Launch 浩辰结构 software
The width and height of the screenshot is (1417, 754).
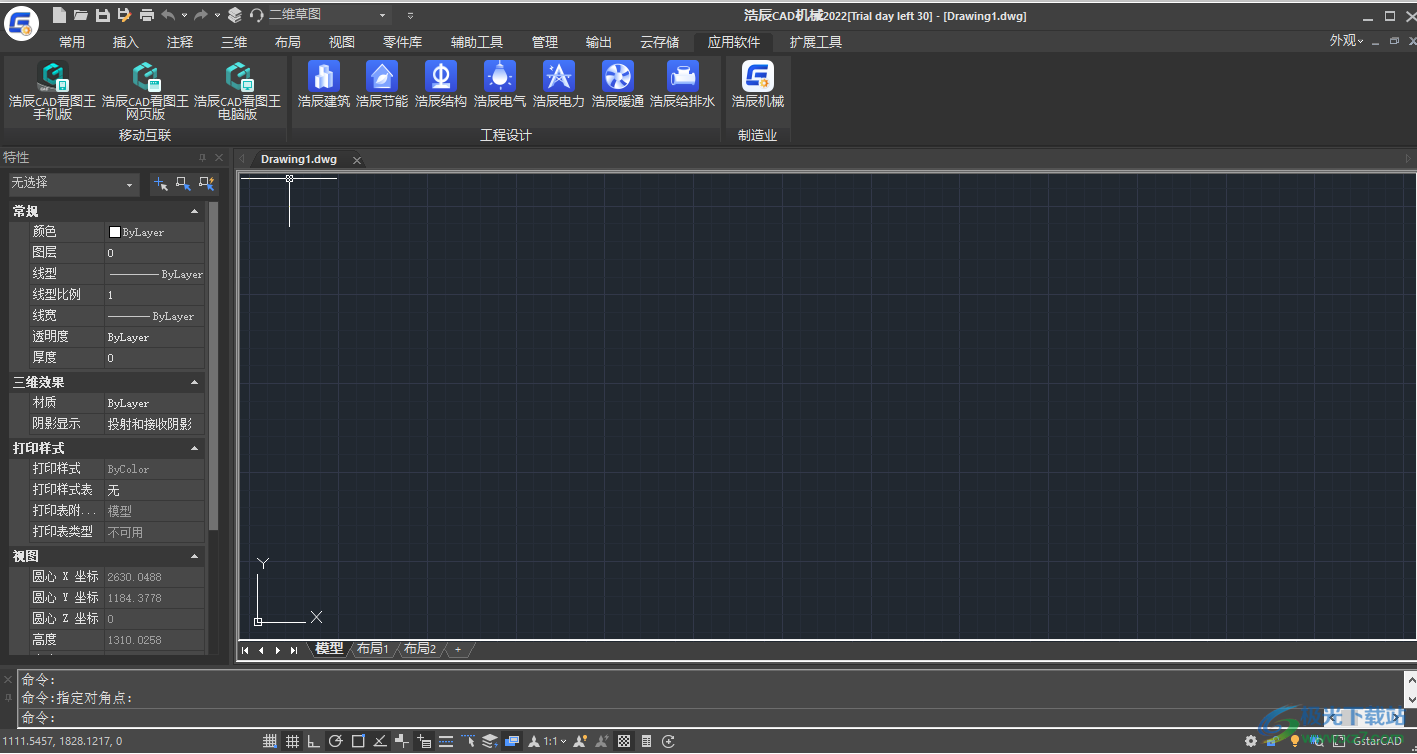coord(441,85)
